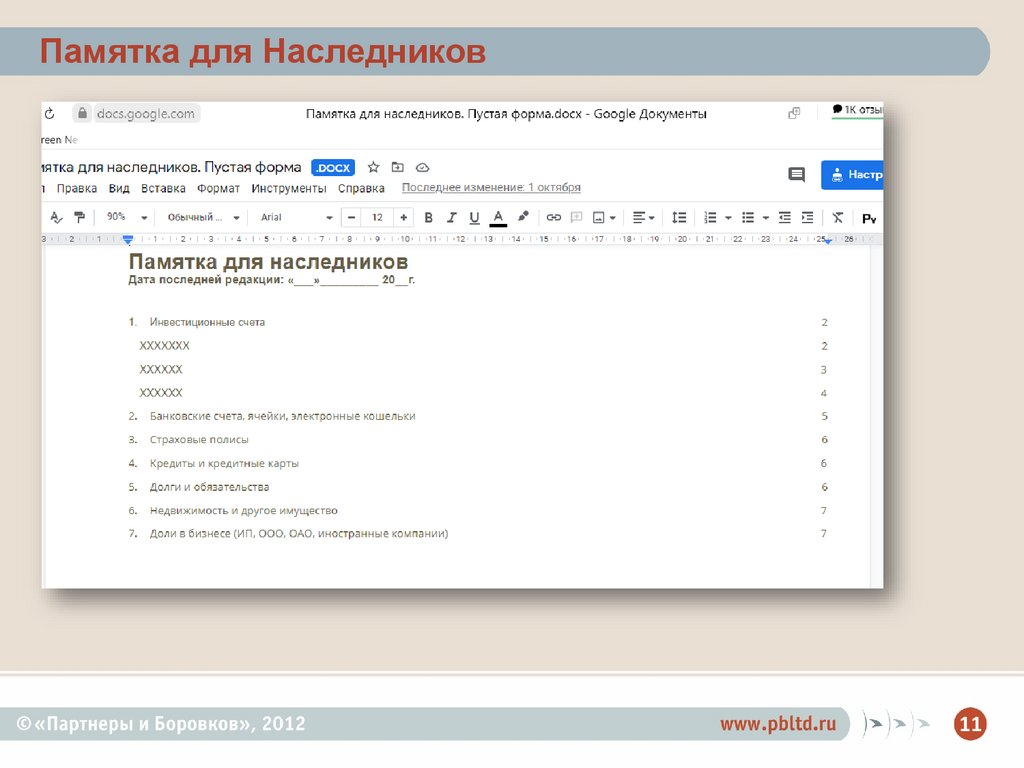
Task: Open the Вид menu
Action: click(119, 189)
